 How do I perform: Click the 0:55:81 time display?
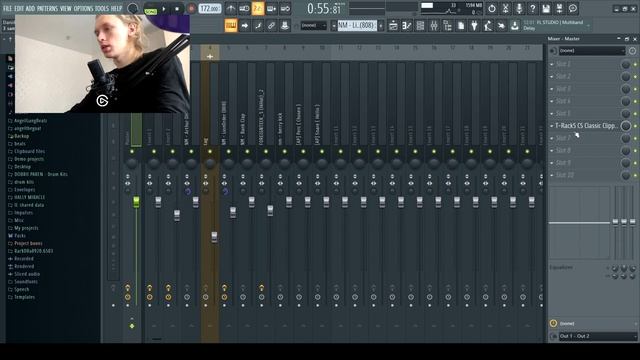pyautogui.click(x=325, y=8)
